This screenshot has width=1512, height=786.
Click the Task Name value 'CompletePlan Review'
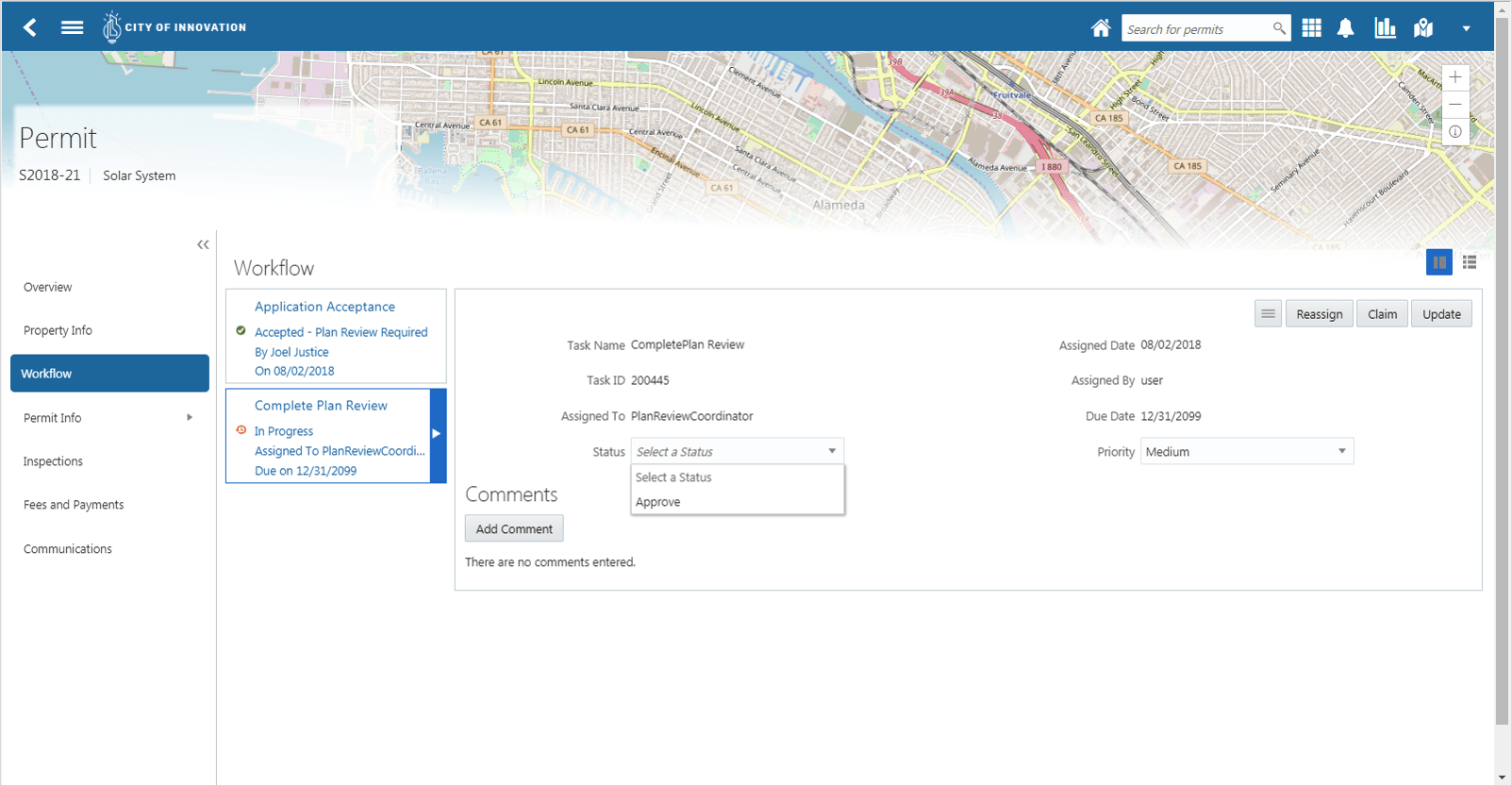pyautogui.click(x=688, y=344)
